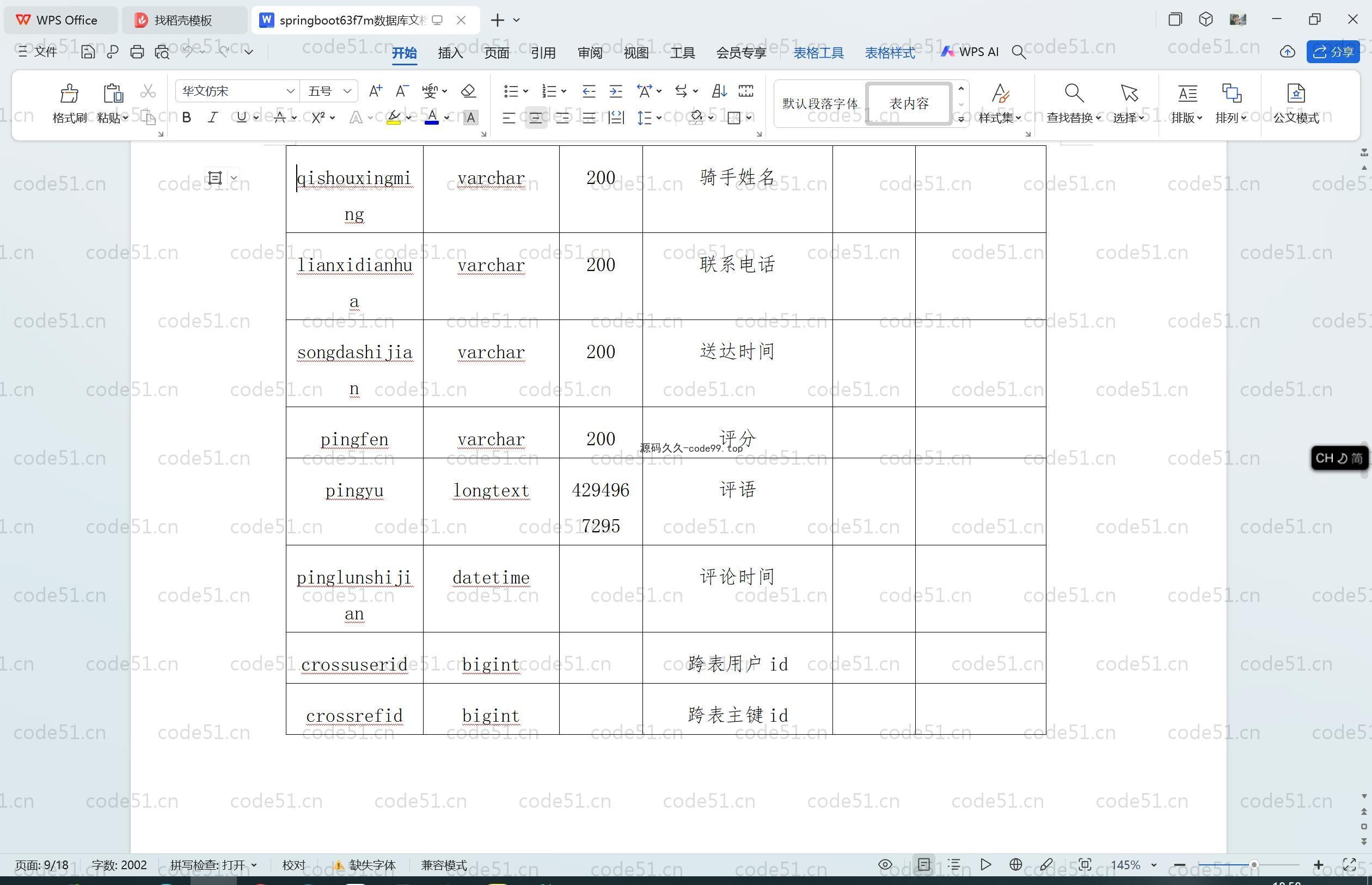Click 校对 (Proofread) in status bar
Image resolution: width=1372 pixels, height=885 pixels.
coord(293,865)
